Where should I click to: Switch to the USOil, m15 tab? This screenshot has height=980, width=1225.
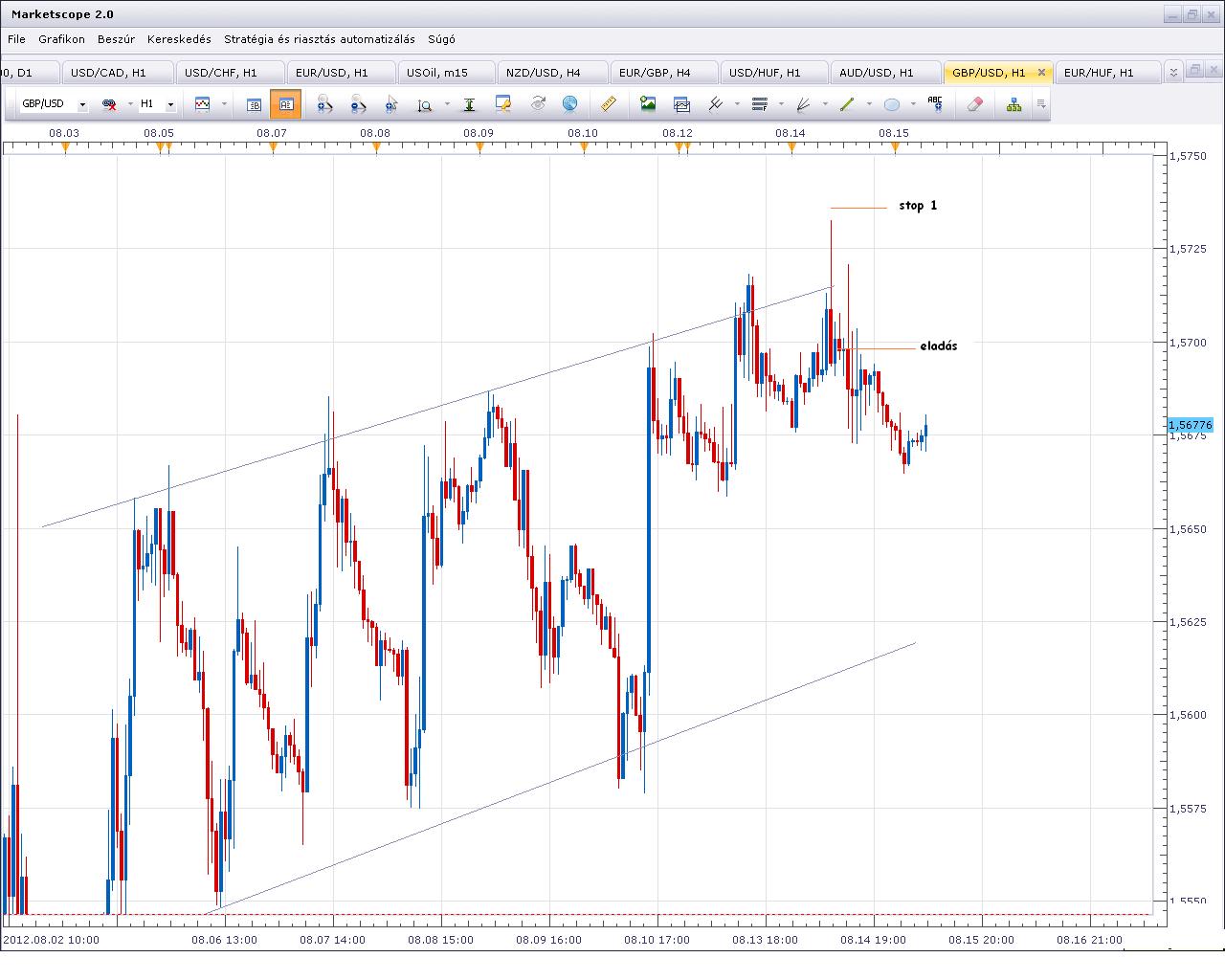click(x=446, y=73)
